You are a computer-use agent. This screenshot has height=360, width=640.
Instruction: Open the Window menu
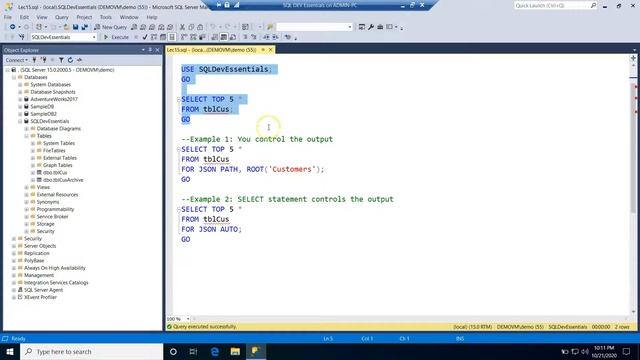click(129, 17)
